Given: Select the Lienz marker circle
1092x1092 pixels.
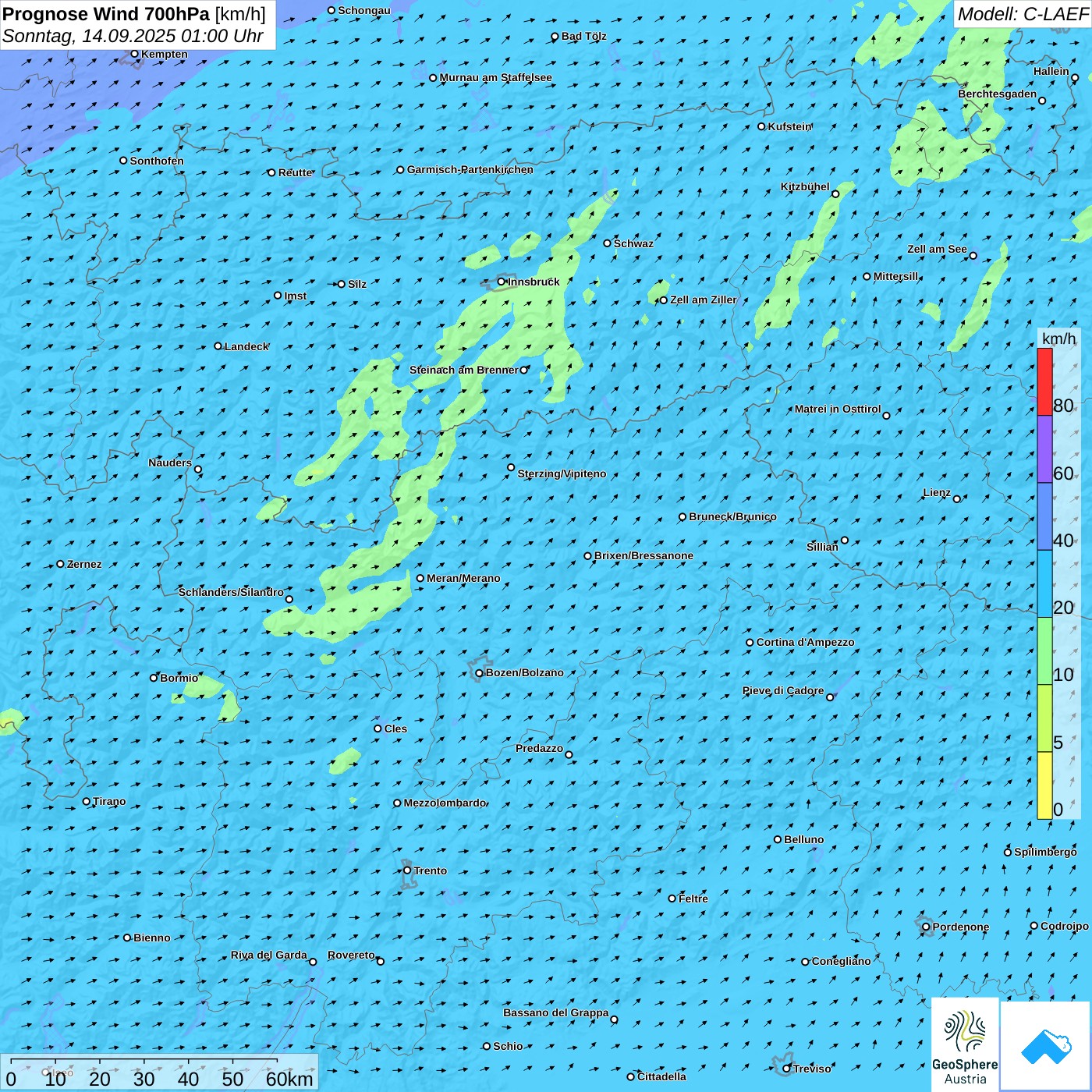Looking at the screenshot, I should pyautogui.click(x=957, y=499).
